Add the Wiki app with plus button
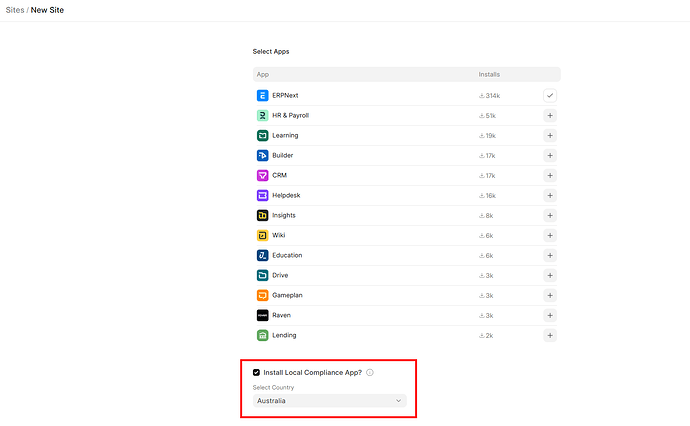Screen dimensions: 690x426 tap(550, 235)
